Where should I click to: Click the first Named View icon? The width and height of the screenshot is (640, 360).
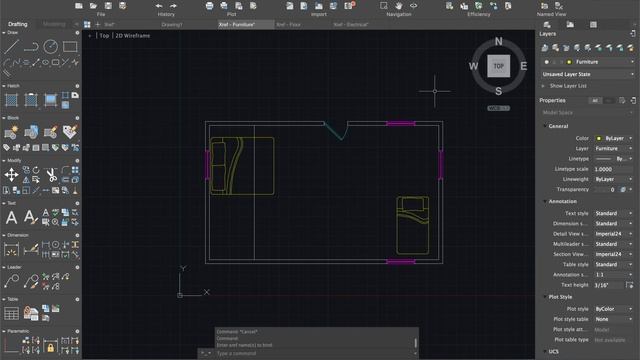pos(544,6)
